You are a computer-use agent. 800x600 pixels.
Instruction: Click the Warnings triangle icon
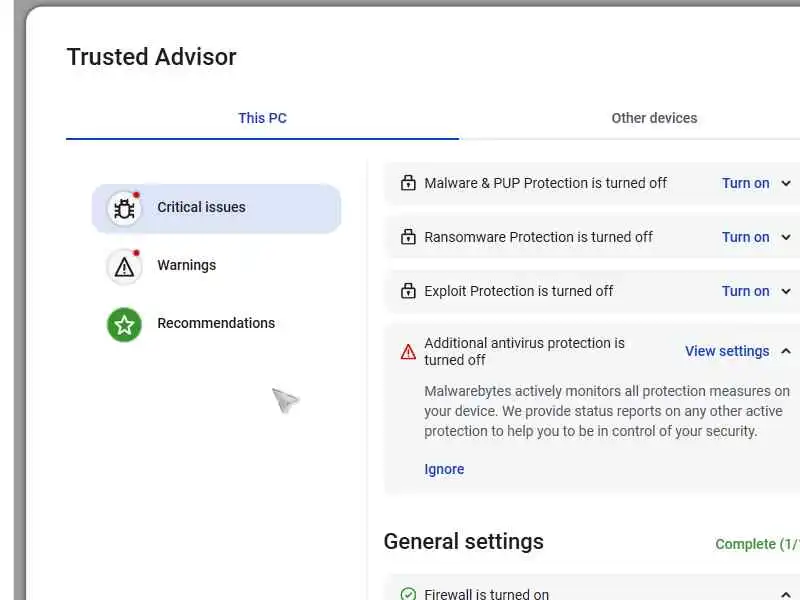pyautogui.click(x=124, y=266)
